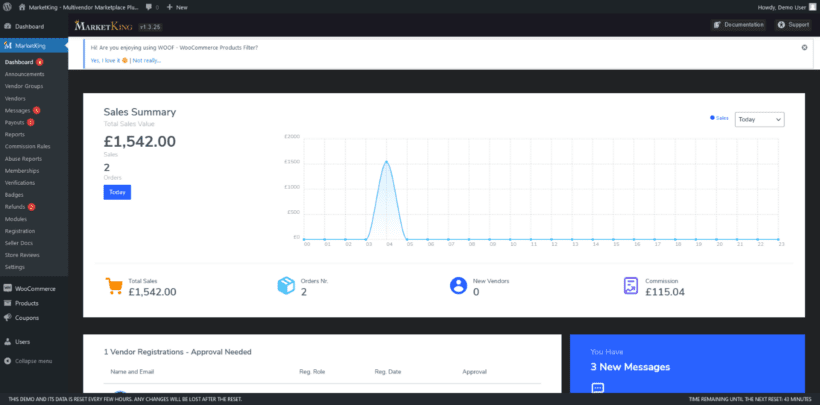Click the chart peak at hour 04

click(386, 162)
